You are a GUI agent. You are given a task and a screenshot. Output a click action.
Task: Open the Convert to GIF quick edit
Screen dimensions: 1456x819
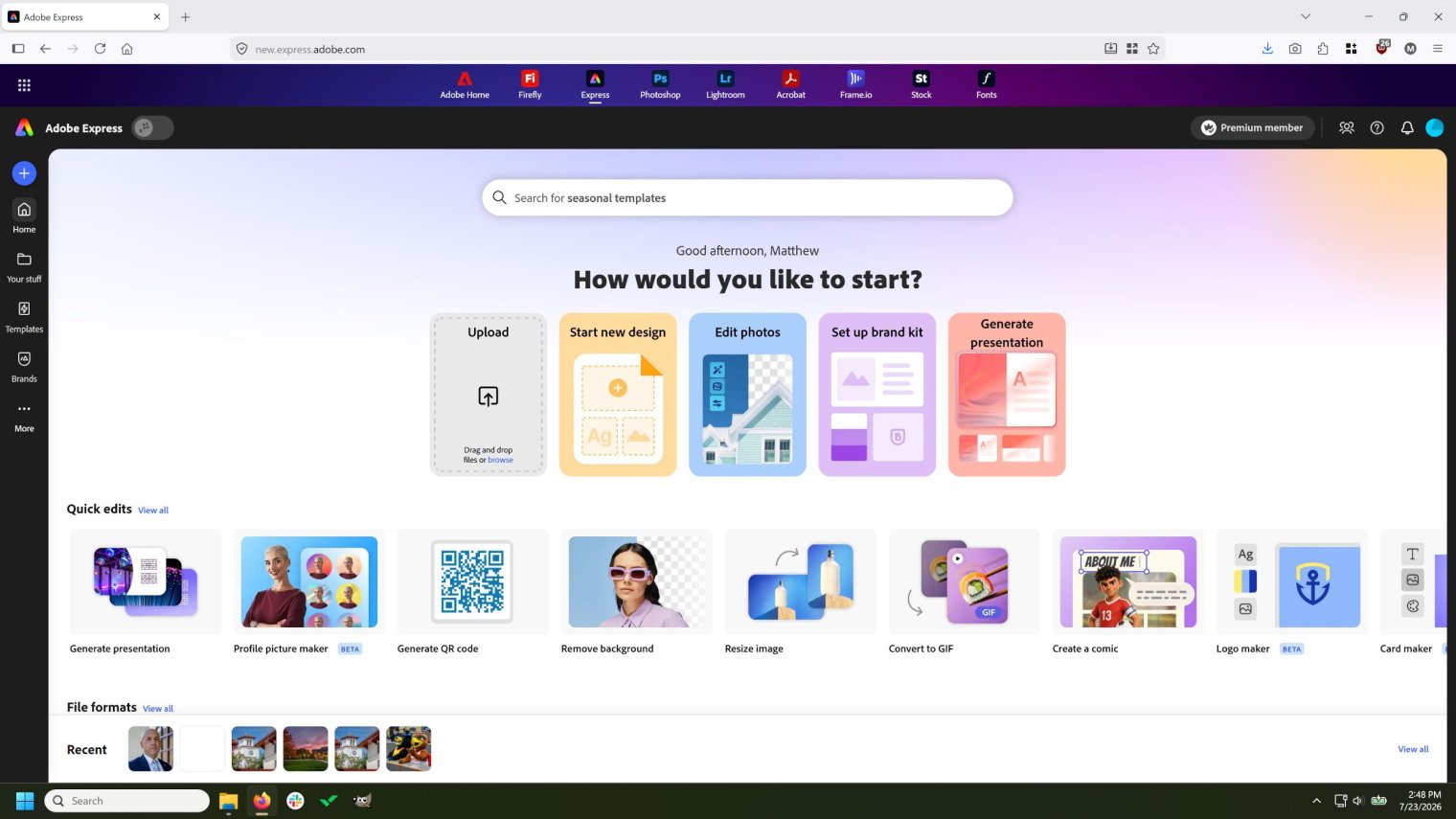click(965, 581)
